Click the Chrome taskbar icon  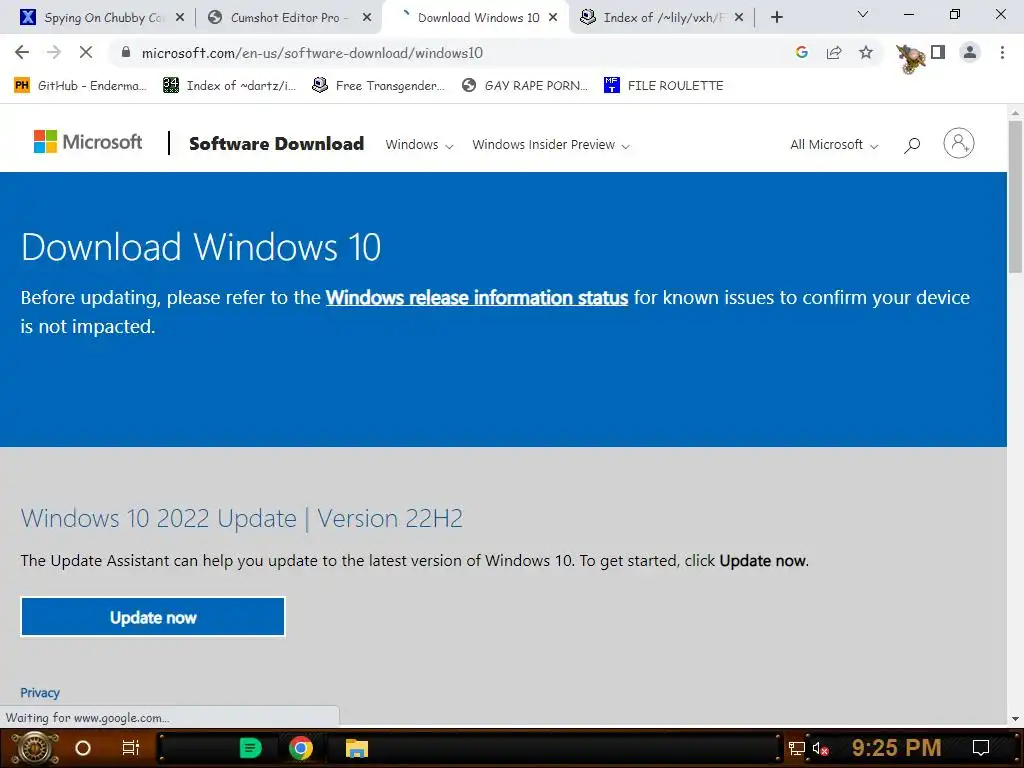point(301,748)
